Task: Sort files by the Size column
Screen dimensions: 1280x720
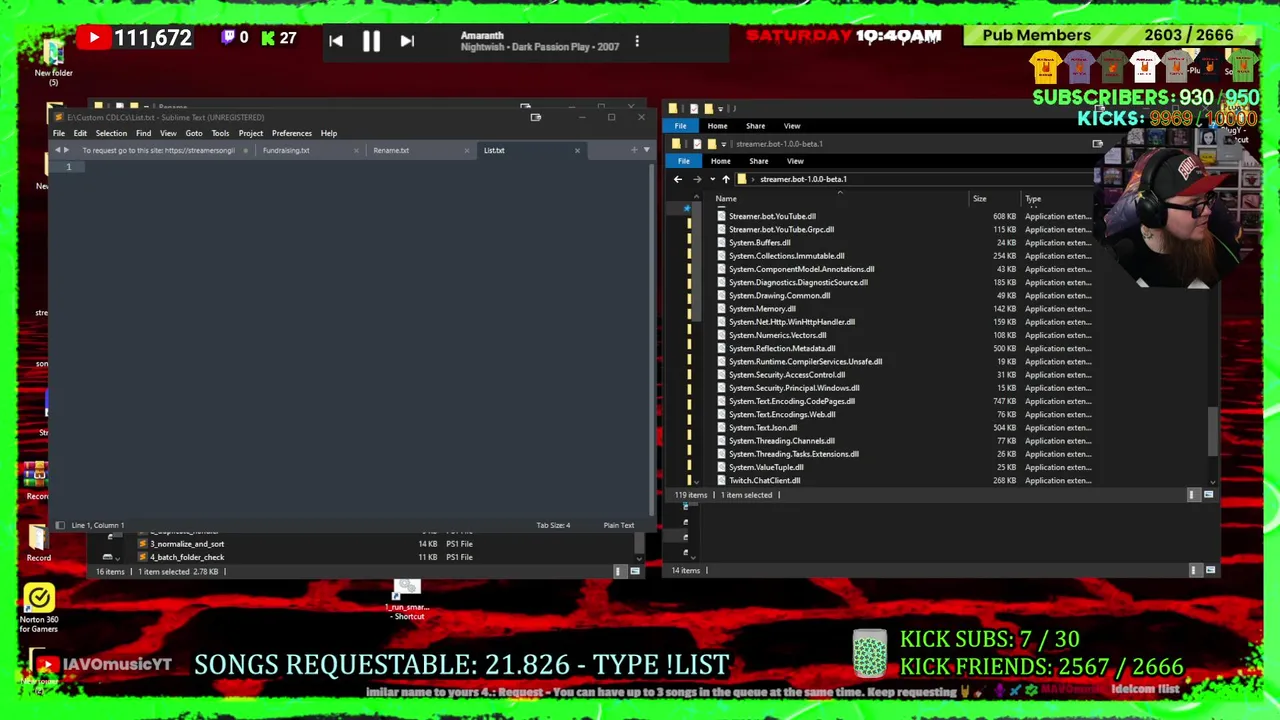Action: point(980,199)
